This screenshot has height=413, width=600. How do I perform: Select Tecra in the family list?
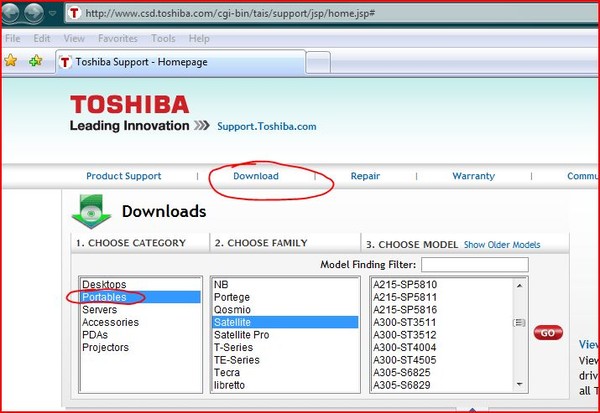tap(285, 373)
